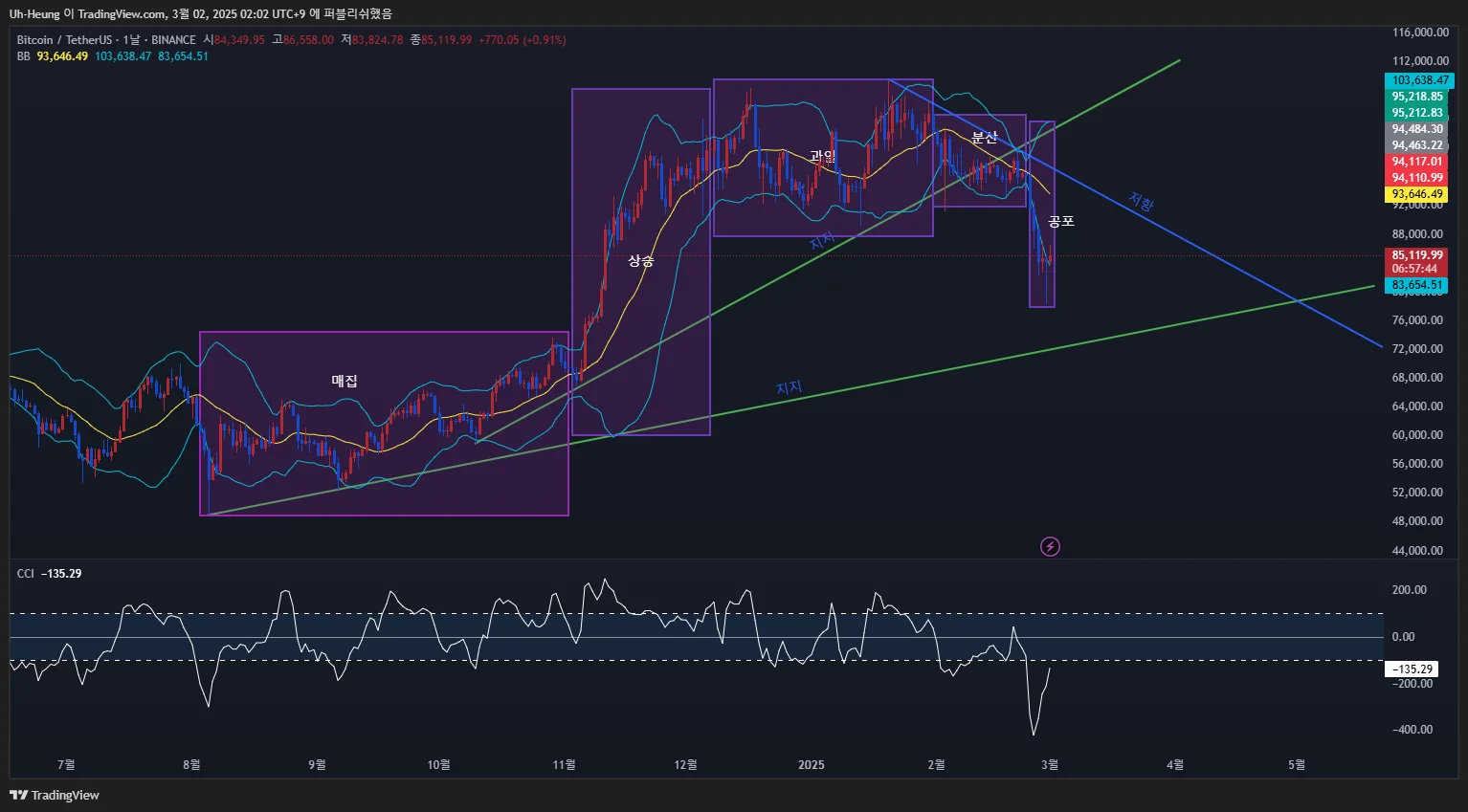Click the 2025 label on time axis
The width and height of the screenshot is (1468, 812).
click(x=811, y=765)
